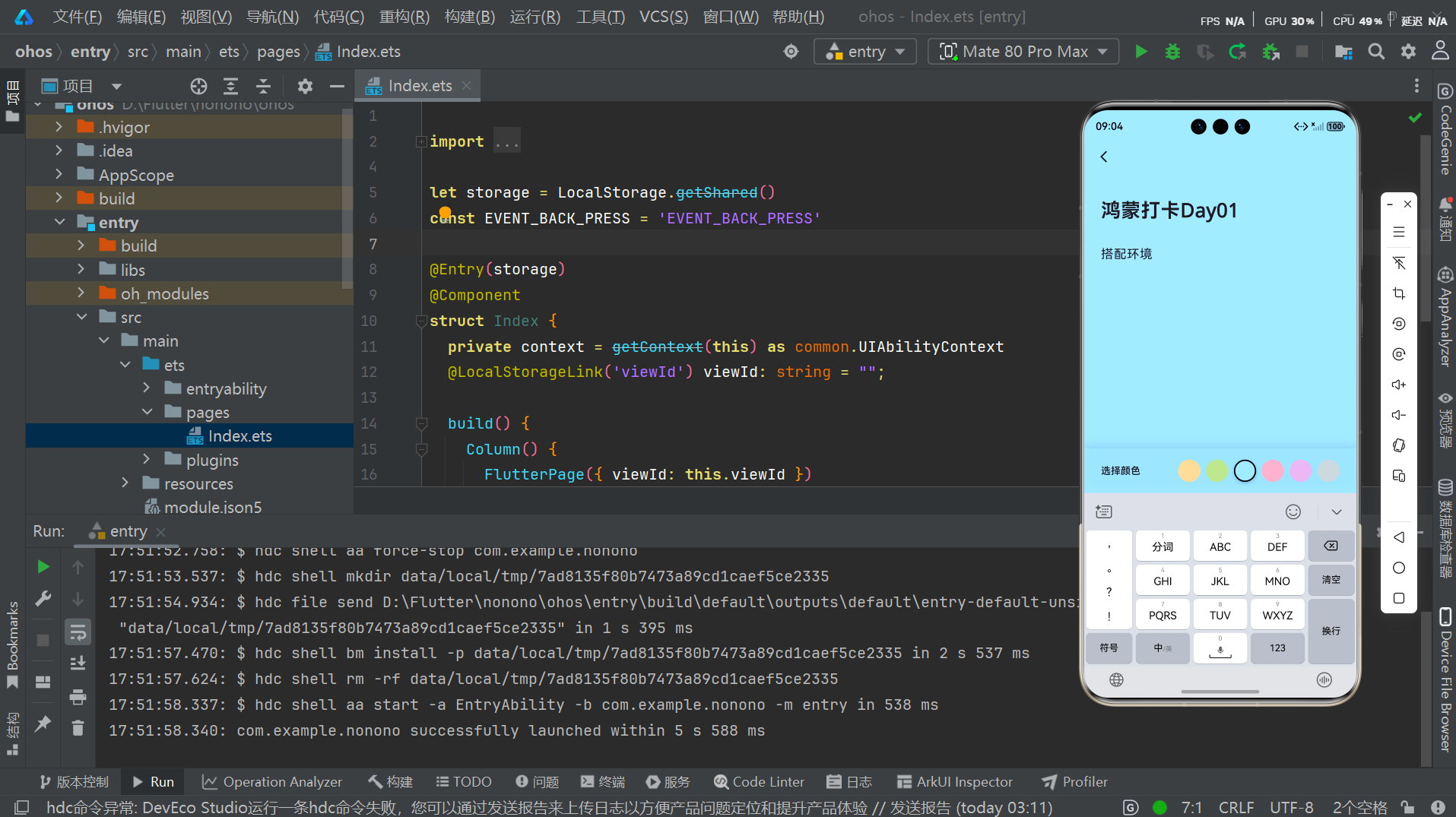This screenshot has width=1456, height=817.
Task: Increase emulator volume
Action: [x=1399, y=385]
